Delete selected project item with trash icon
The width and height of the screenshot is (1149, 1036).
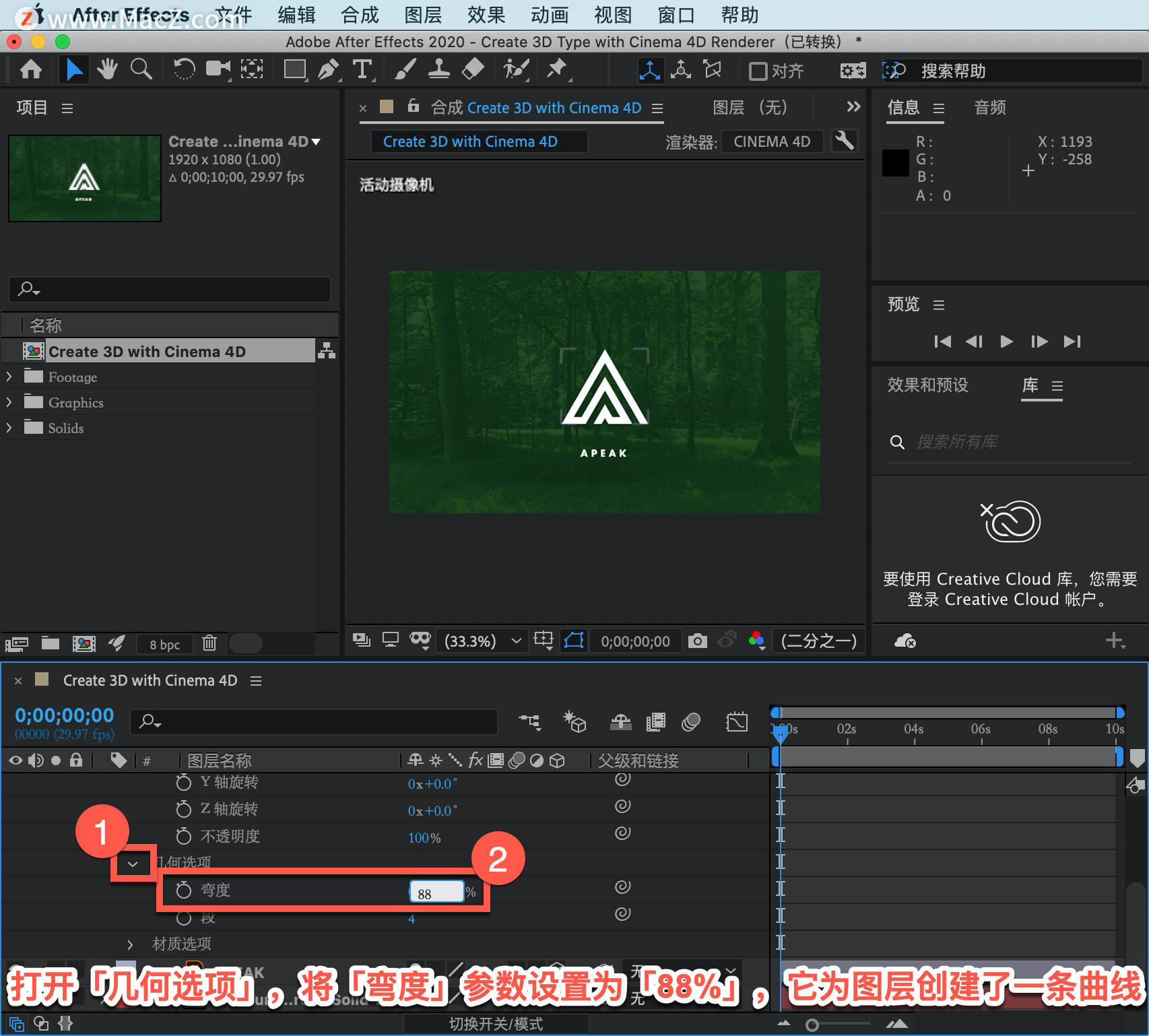(x=209, y=643)
